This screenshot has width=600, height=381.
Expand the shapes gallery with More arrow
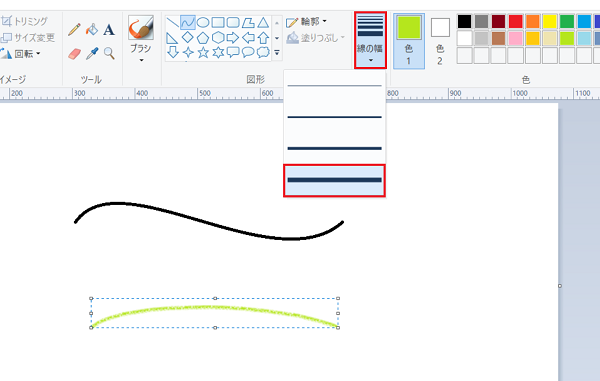[277, 53]
